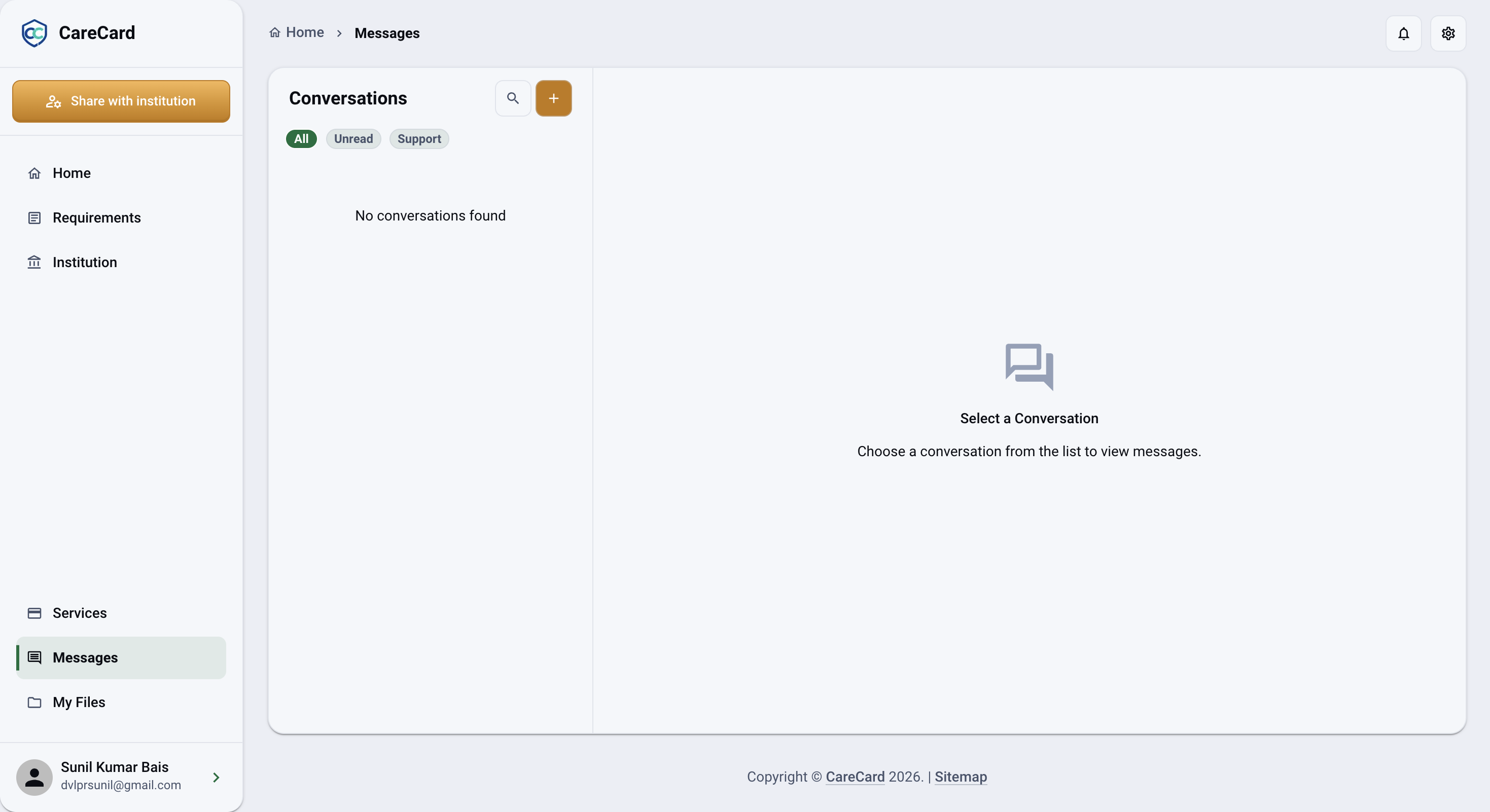
Task: Click the breadcrumb separator chevron
Action: tap(339, 33)
